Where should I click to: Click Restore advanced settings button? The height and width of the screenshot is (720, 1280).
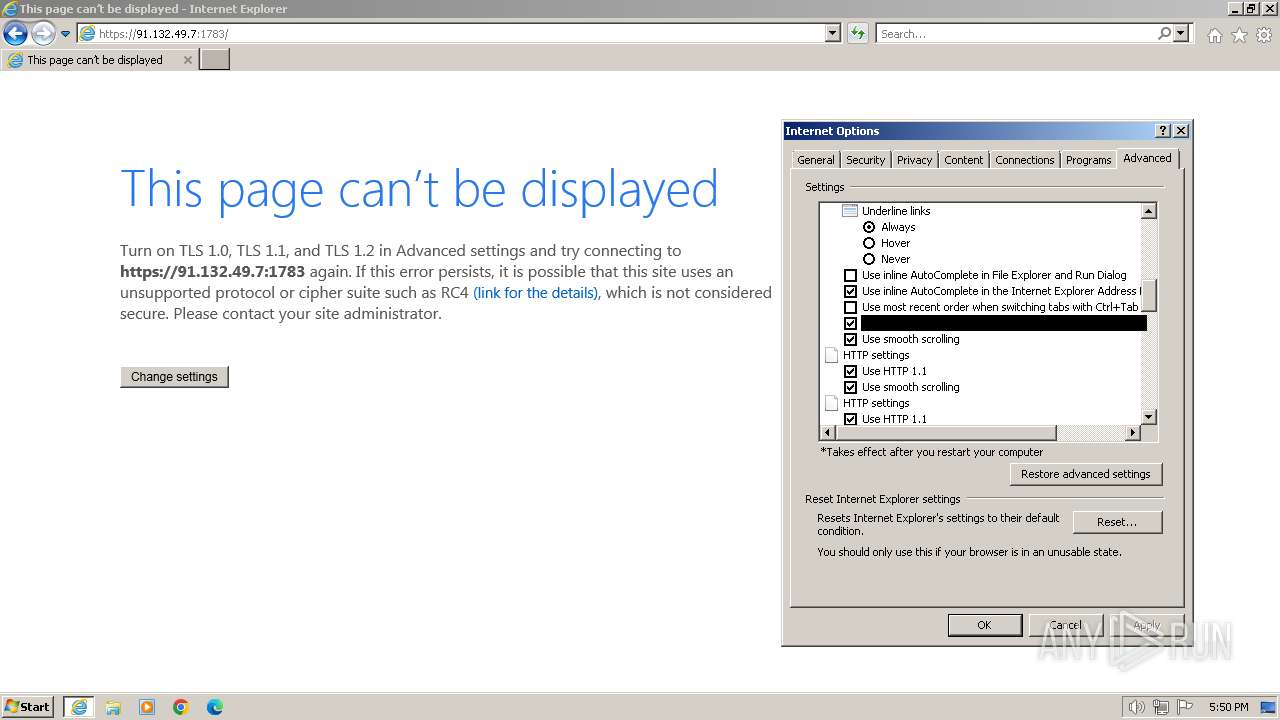click(1085, 474)
